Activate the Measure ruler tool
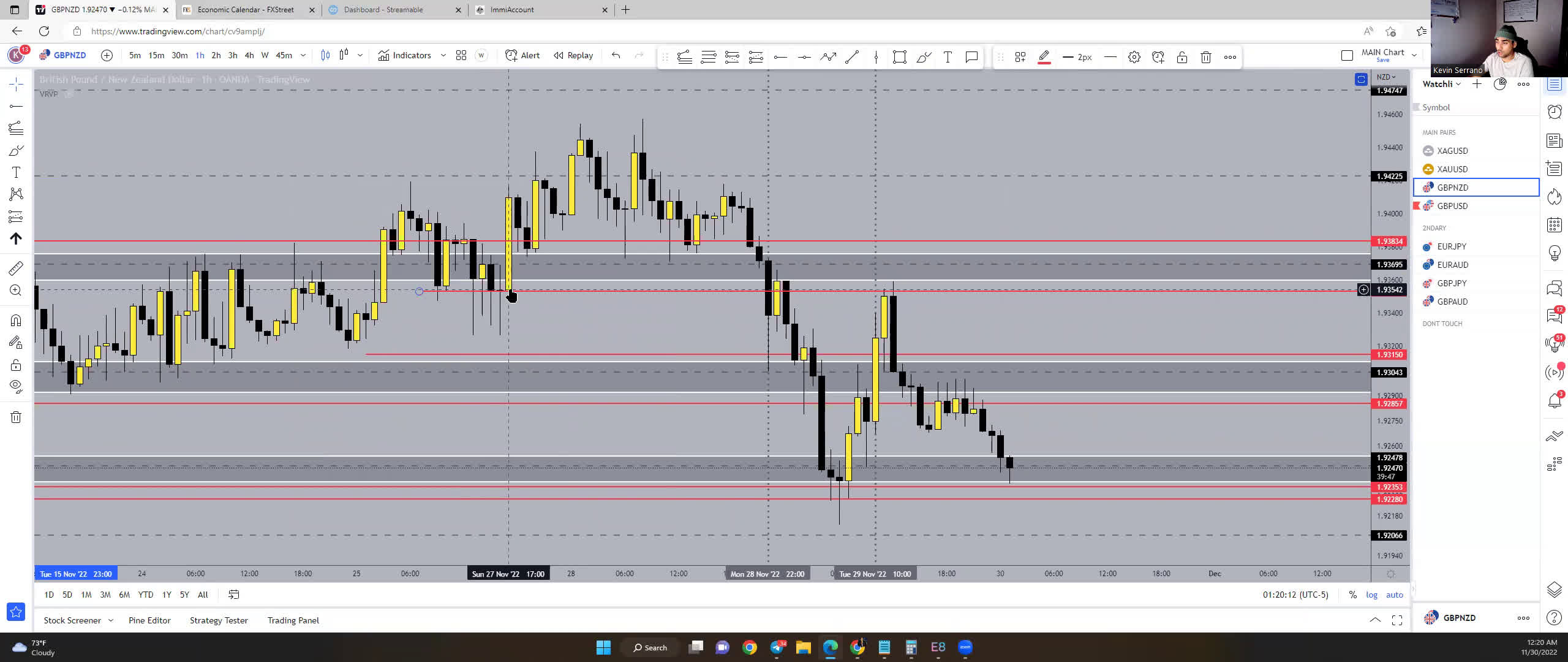Image resolution: width=1568 pixels, height=662 pixels. point(15,268)
